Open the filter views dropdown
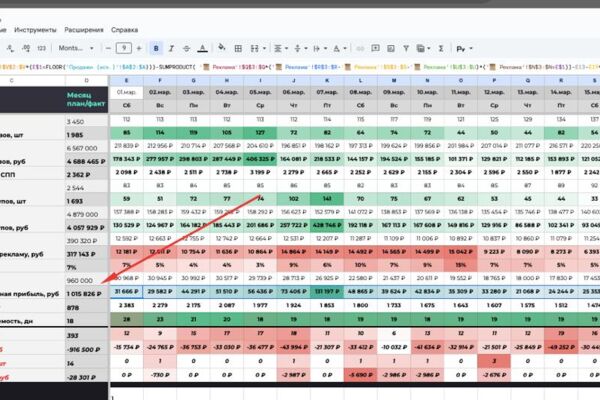This screenshot has width=600, height=400. (424, 48)
